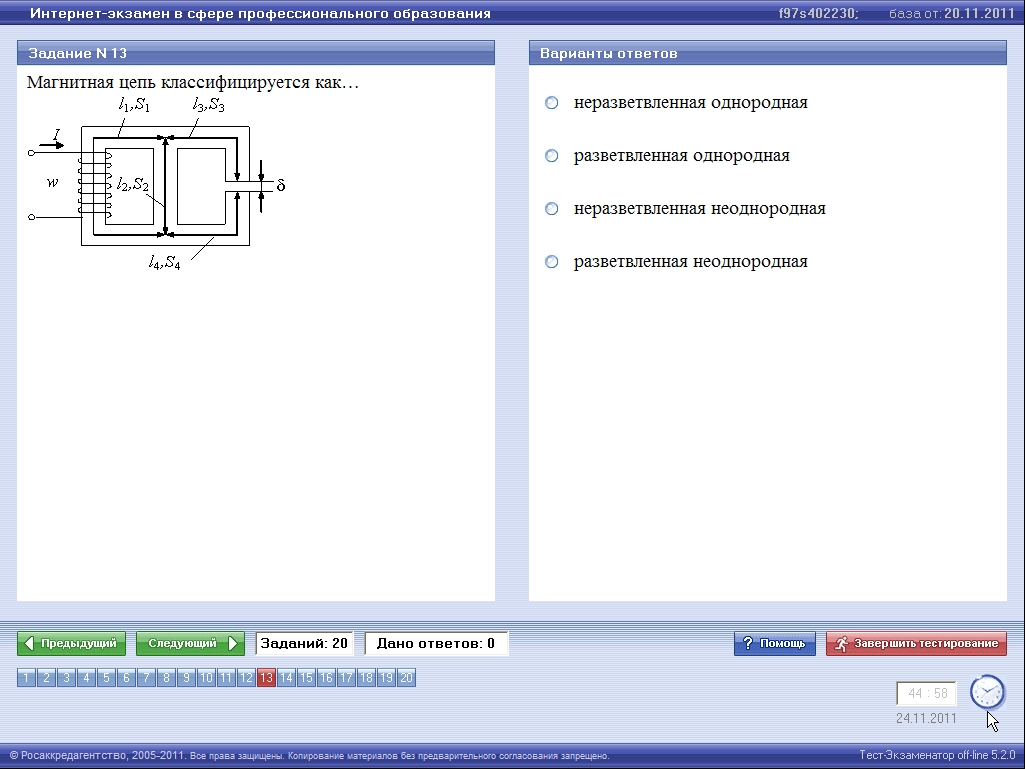Go to question 6
The image size is (1025, 769).
[126, 677]
